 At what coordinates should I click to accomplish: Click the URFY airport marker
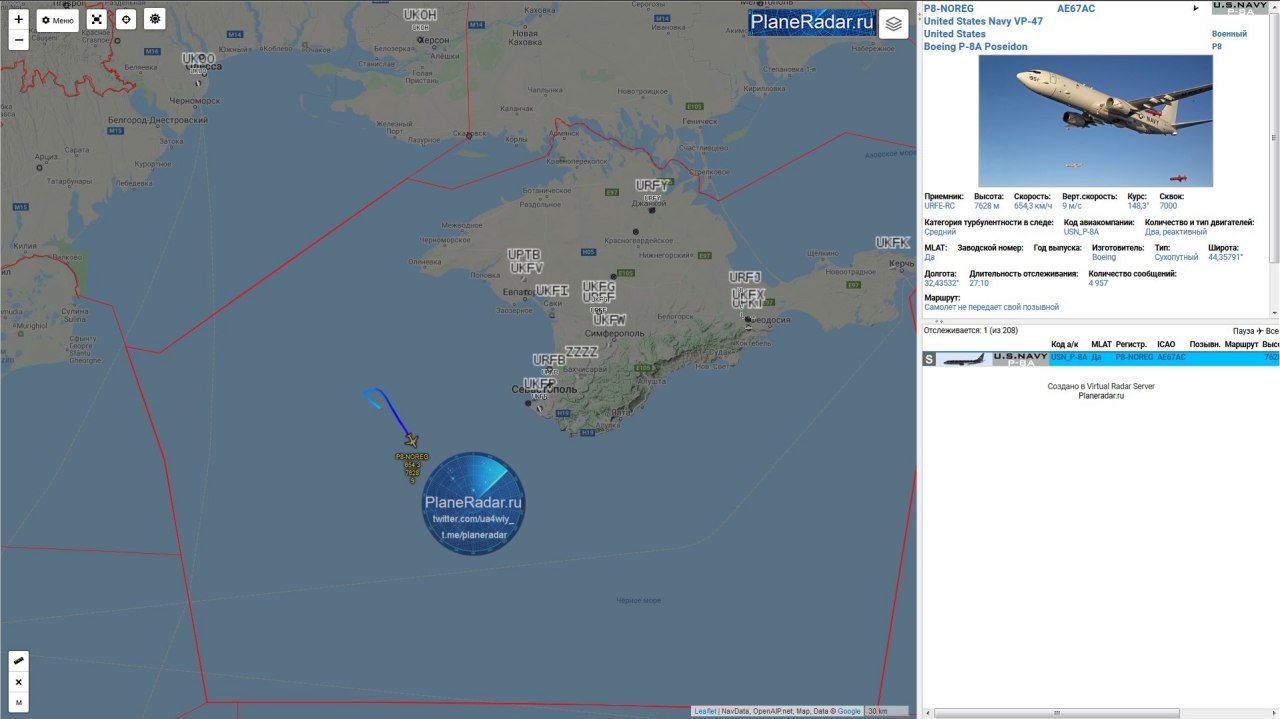coord(652,186)
